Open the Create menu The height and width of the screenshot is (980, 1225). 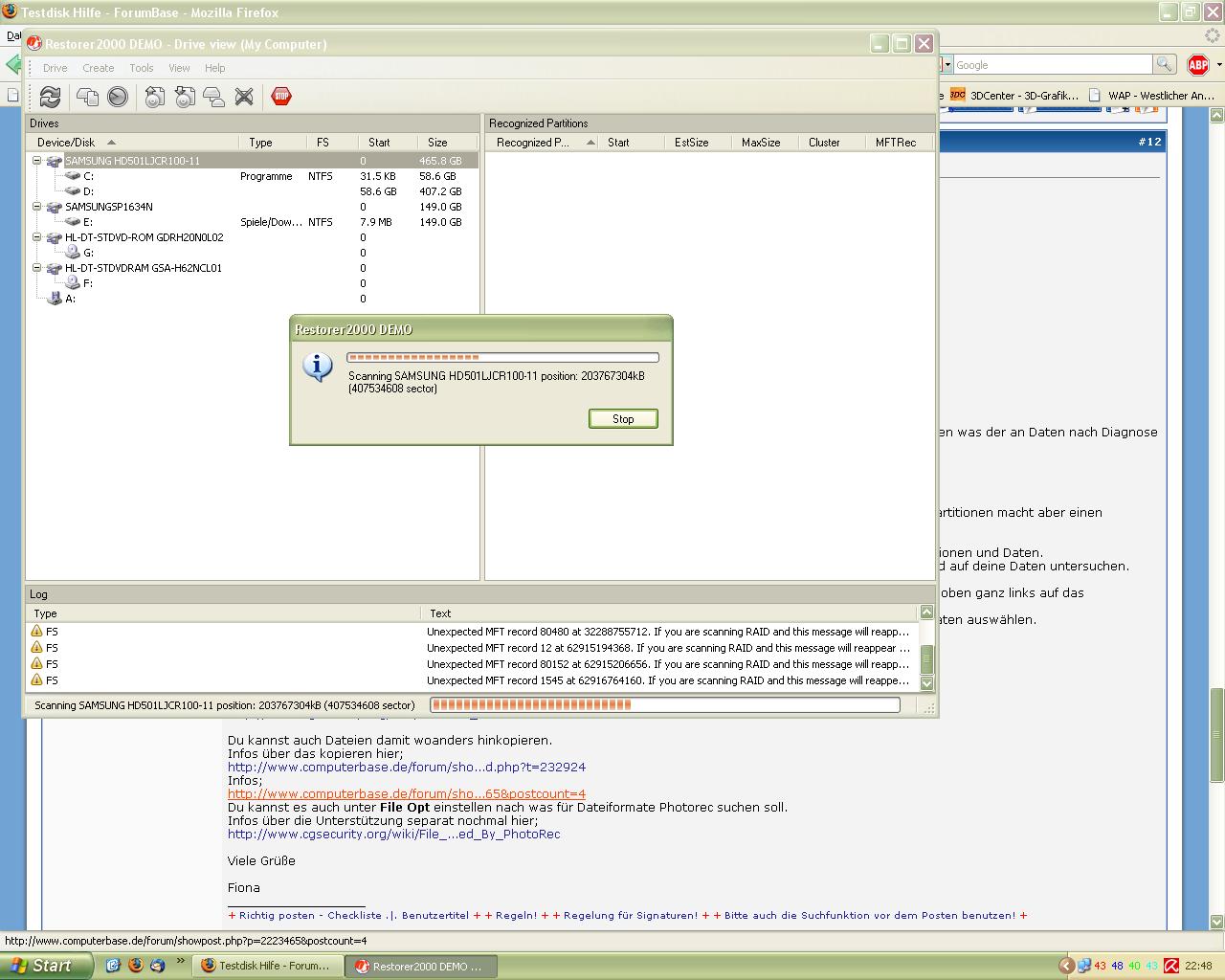[x=98, y=68]
